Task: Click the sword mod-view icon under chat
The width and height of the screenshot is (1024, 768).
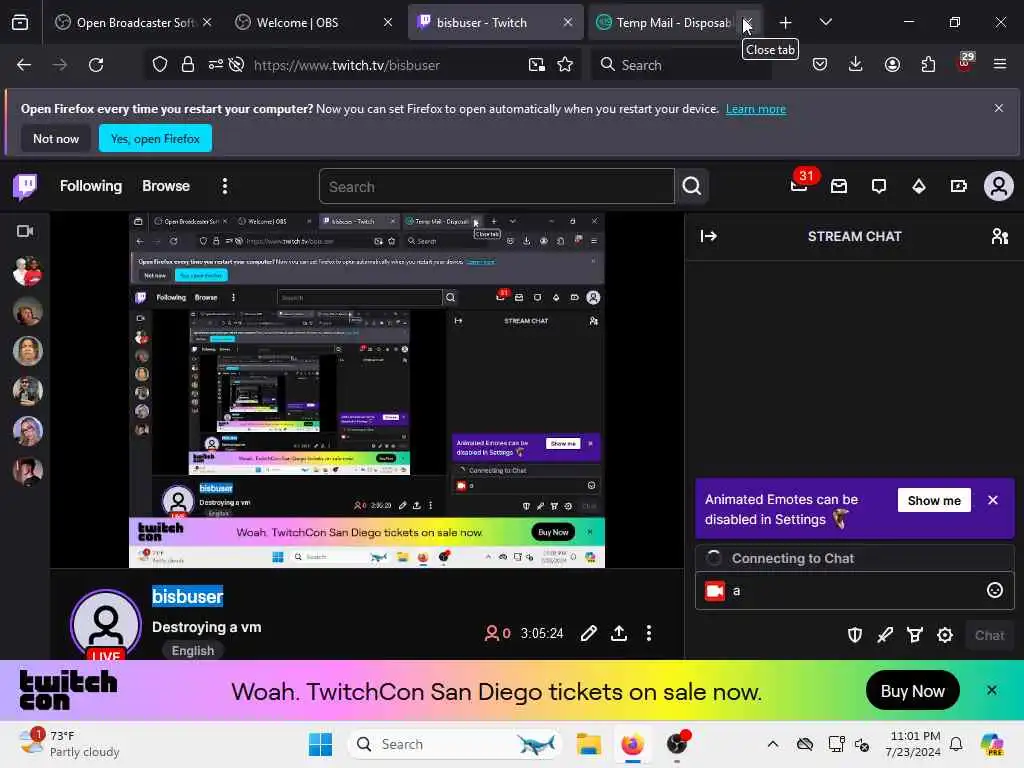Action: (885, 635)
